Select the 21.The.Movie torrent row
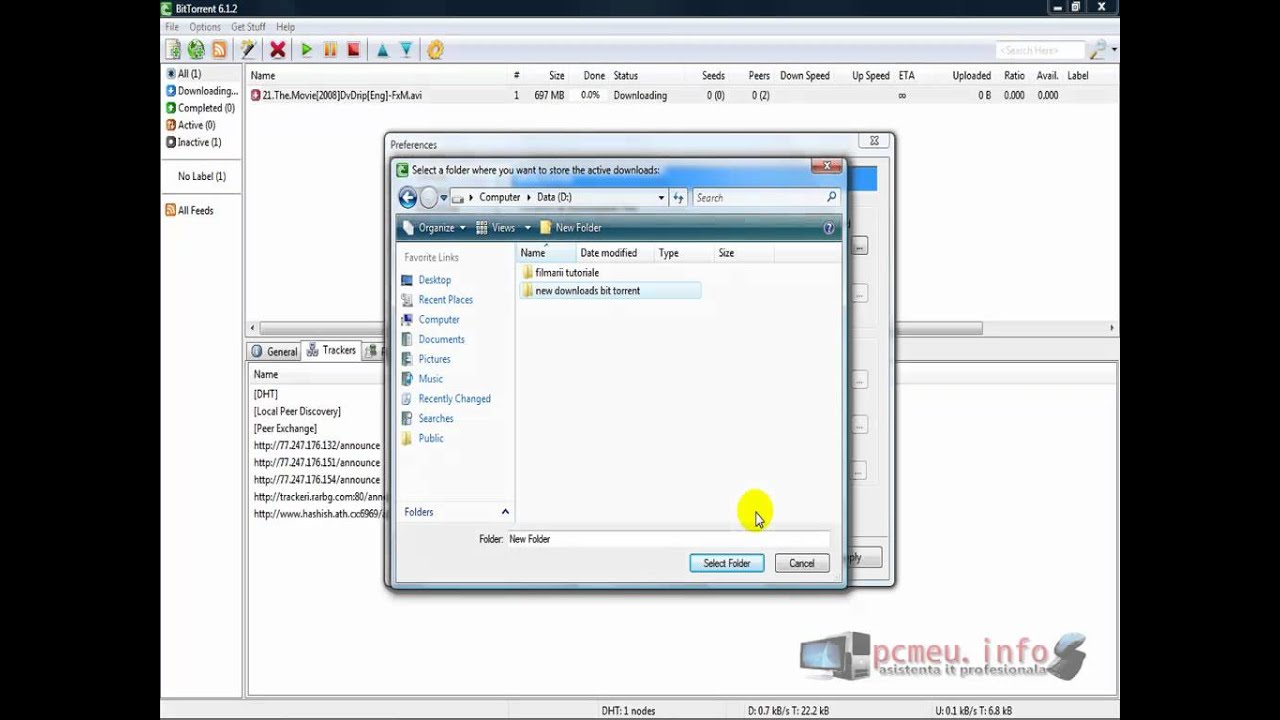This screenshot has width=1280, height=720. [683, 95]
